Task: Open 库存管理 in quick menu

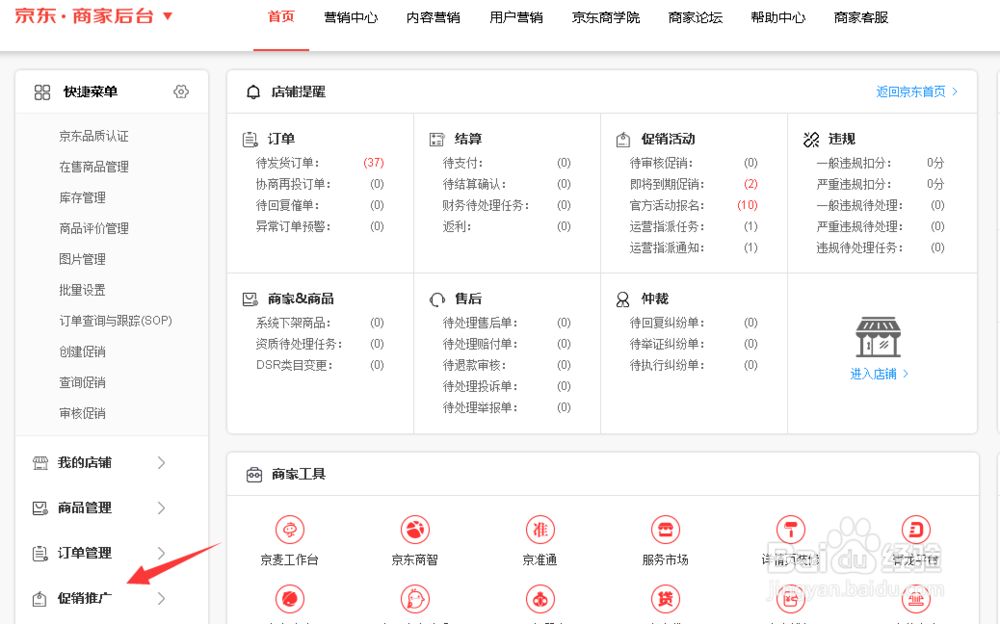Action: pyautogui.click(x=82, y=197)
